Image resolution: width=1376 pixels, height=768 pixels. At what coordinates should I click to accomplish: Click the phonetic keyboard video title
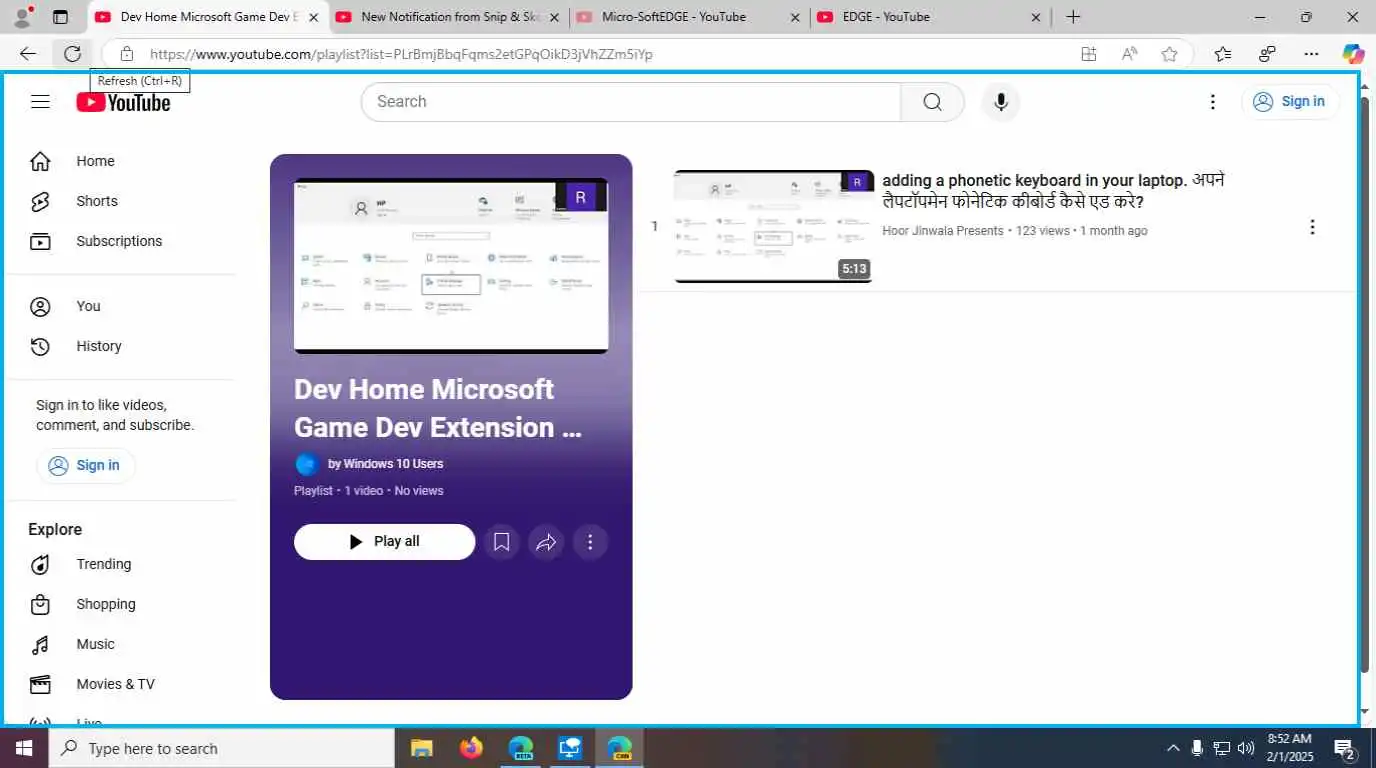[1053, 191]
